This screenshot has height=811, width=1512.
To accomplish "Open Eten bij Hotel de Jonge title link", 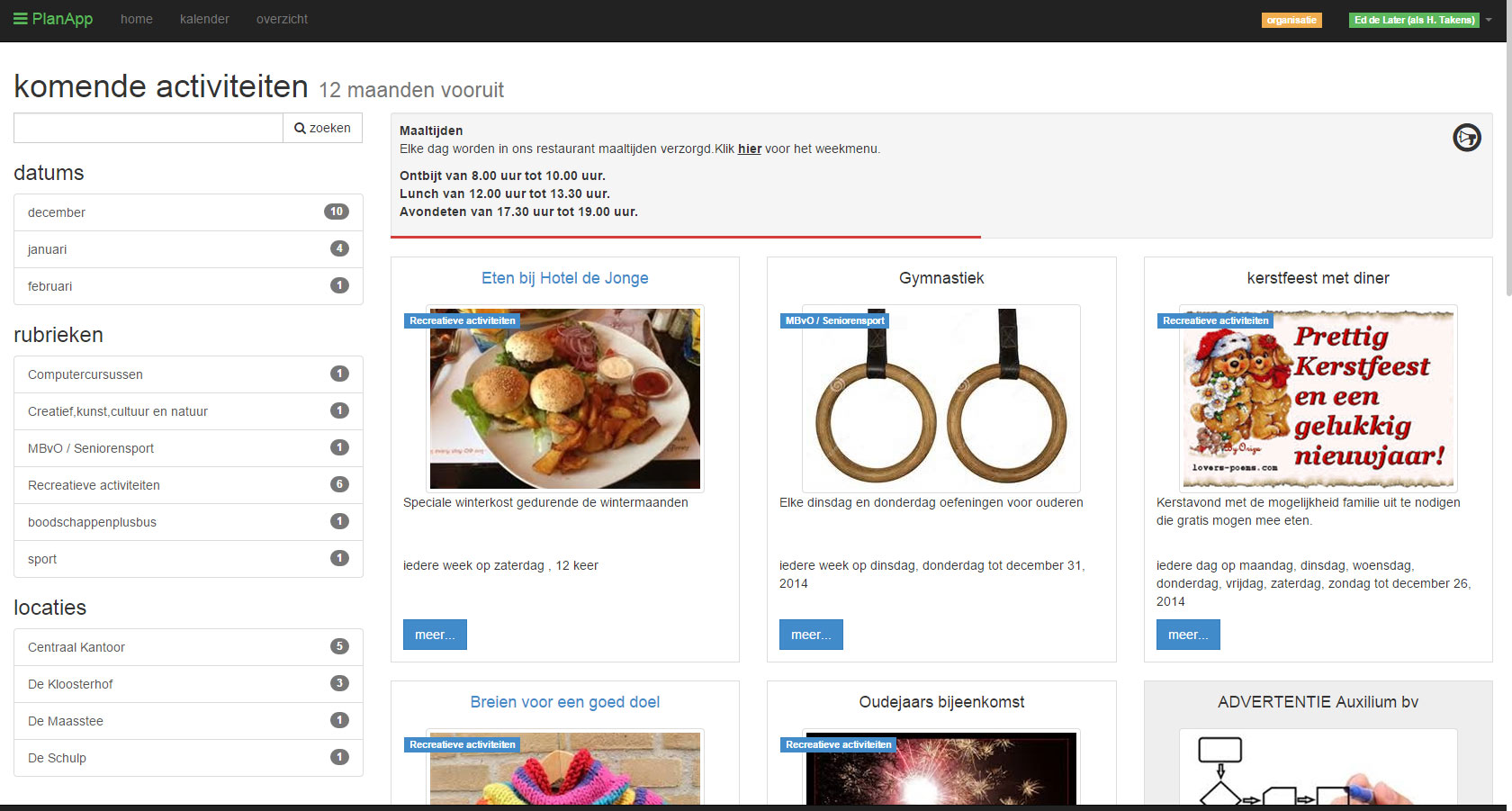I will [564, 278].
